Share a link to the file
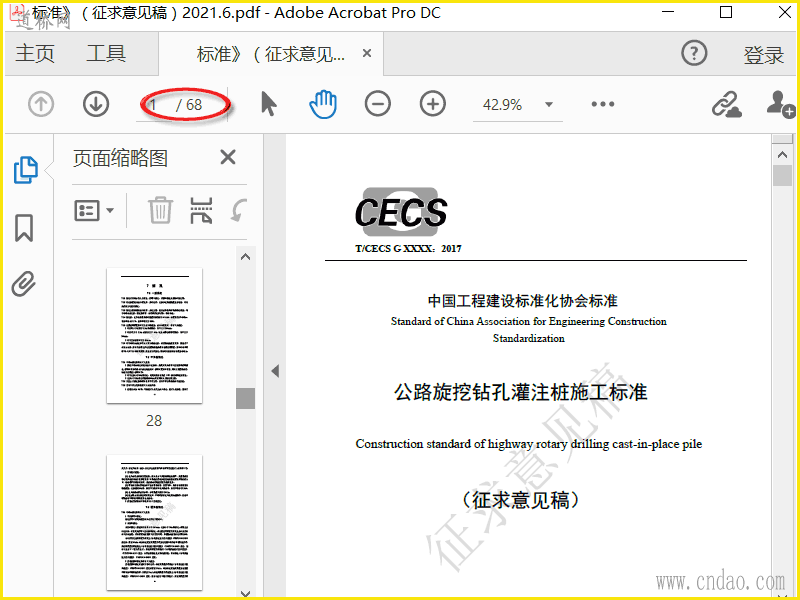This screenshot has width=800, height=600. coord(727,104)
